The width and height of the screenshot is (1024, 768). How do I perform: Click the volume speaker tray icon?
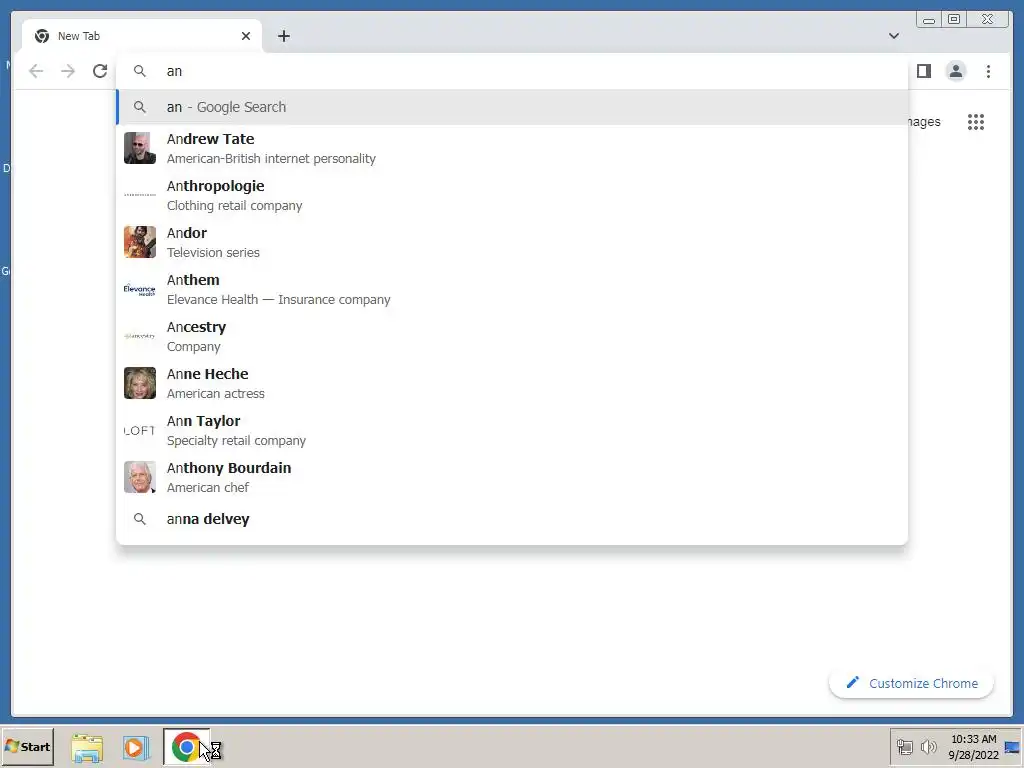928,746
